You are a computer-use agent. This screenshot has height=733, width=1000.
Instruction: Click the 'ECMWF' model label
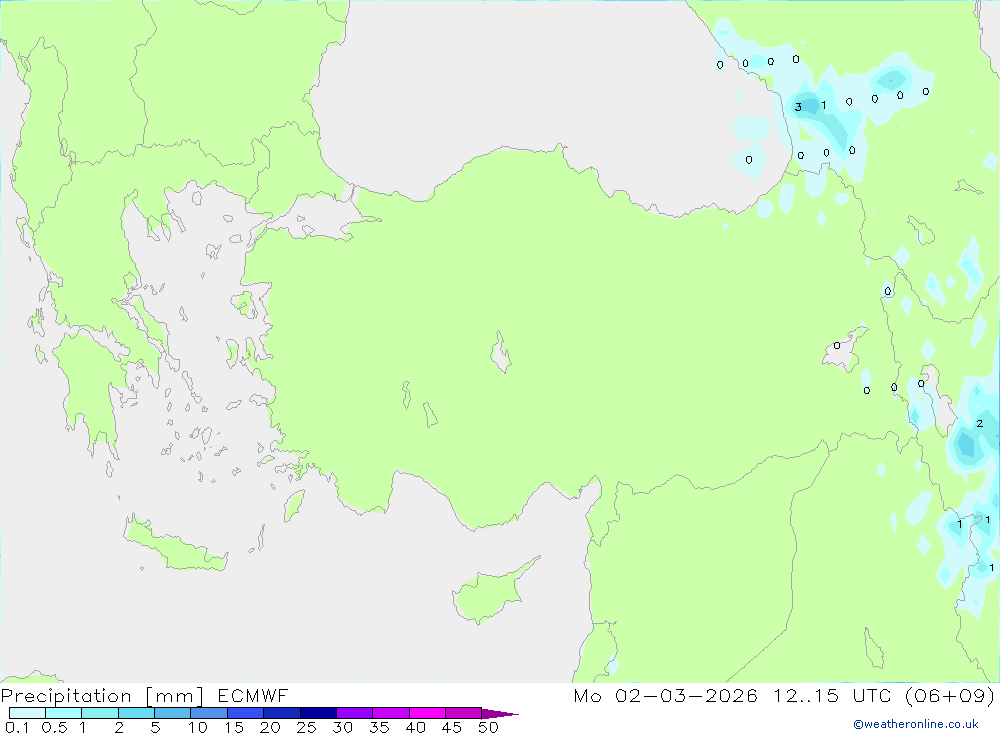coord(253,695)
